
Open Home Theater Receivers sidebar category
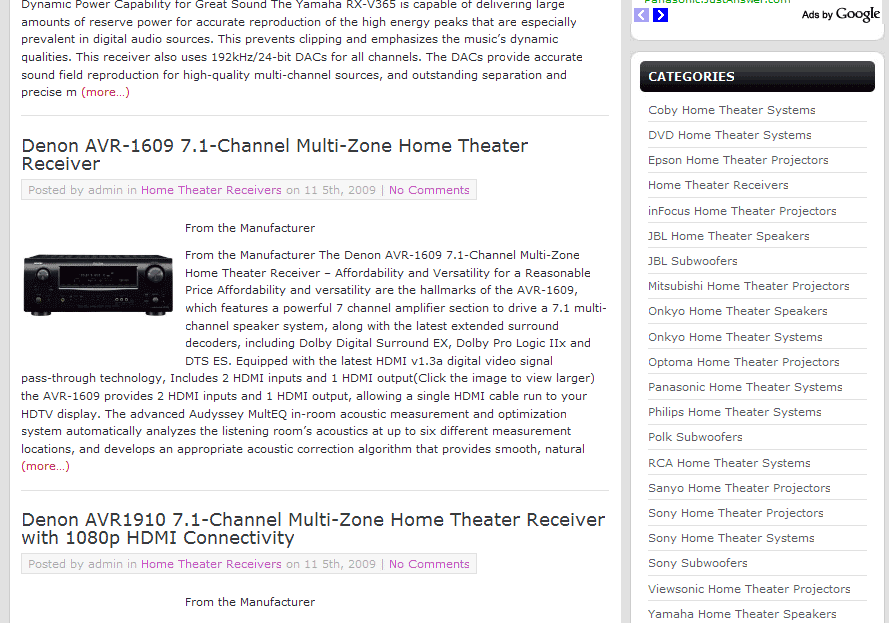[x=718, y=185]
